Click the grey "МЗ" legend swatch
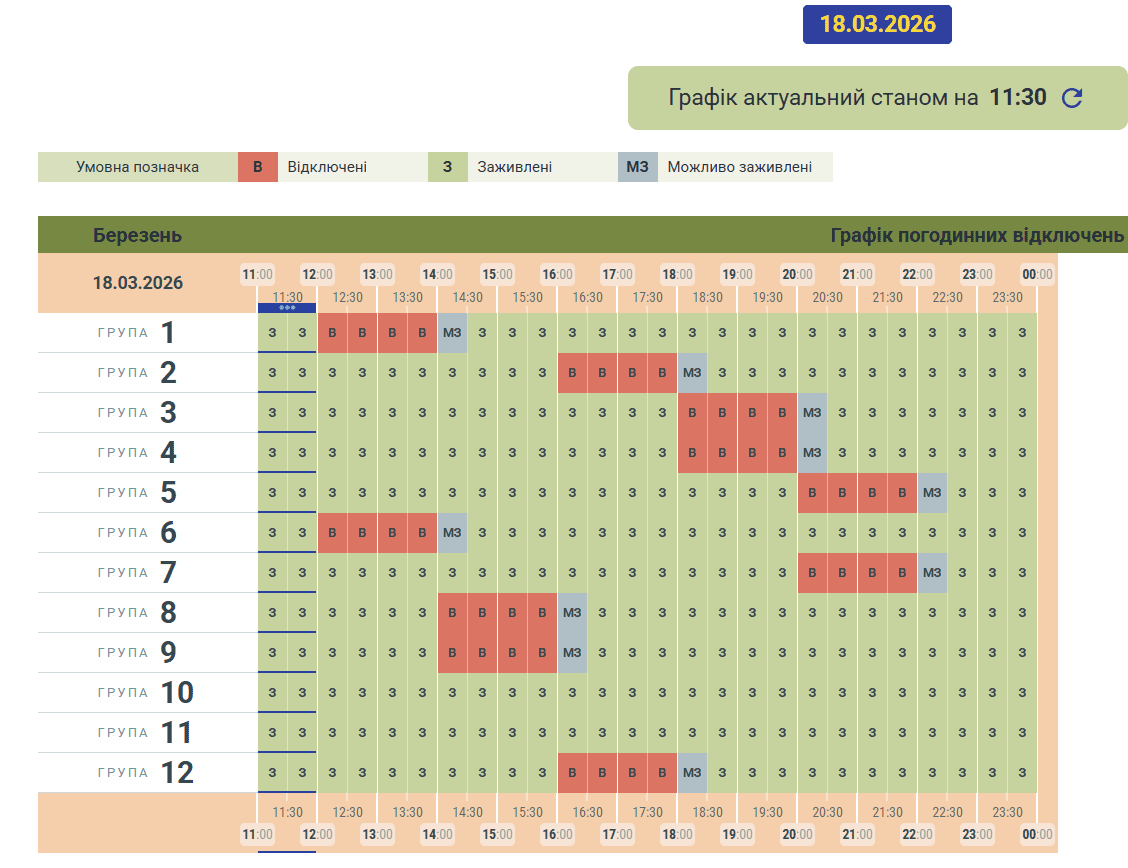The width and height of the screenshot is (1128, 868). click(x=637, y=167)
